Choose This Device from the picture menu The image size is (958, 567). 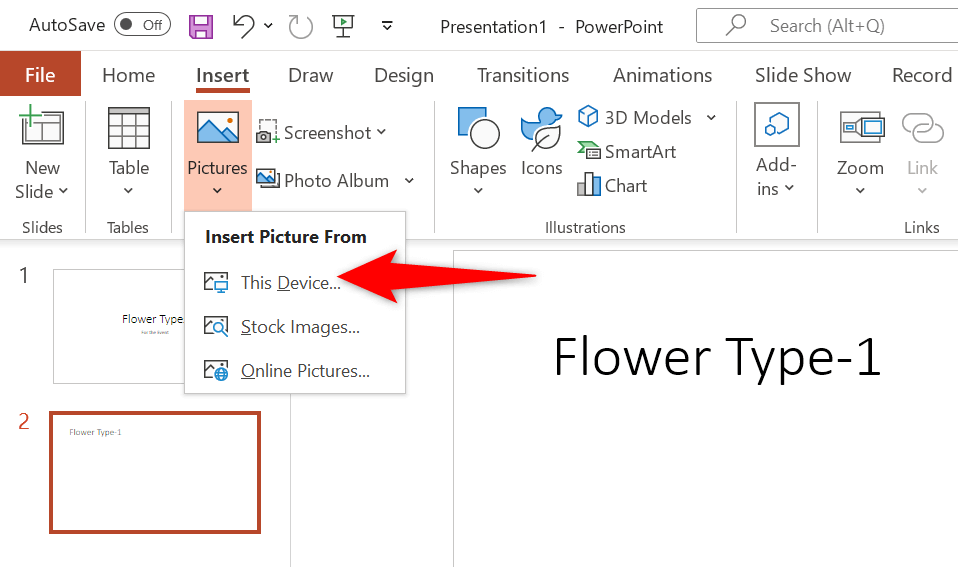[290, 283]
